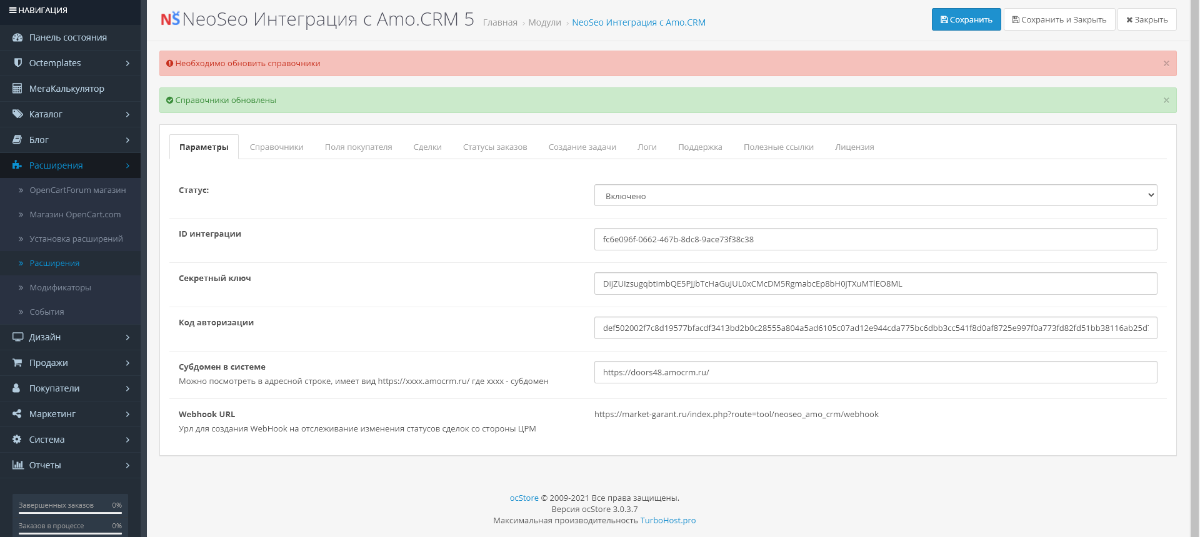The height and width of the screenshot is (537, 1200).
Task: Click the gear icon beside Система
Action: (17, 439)
